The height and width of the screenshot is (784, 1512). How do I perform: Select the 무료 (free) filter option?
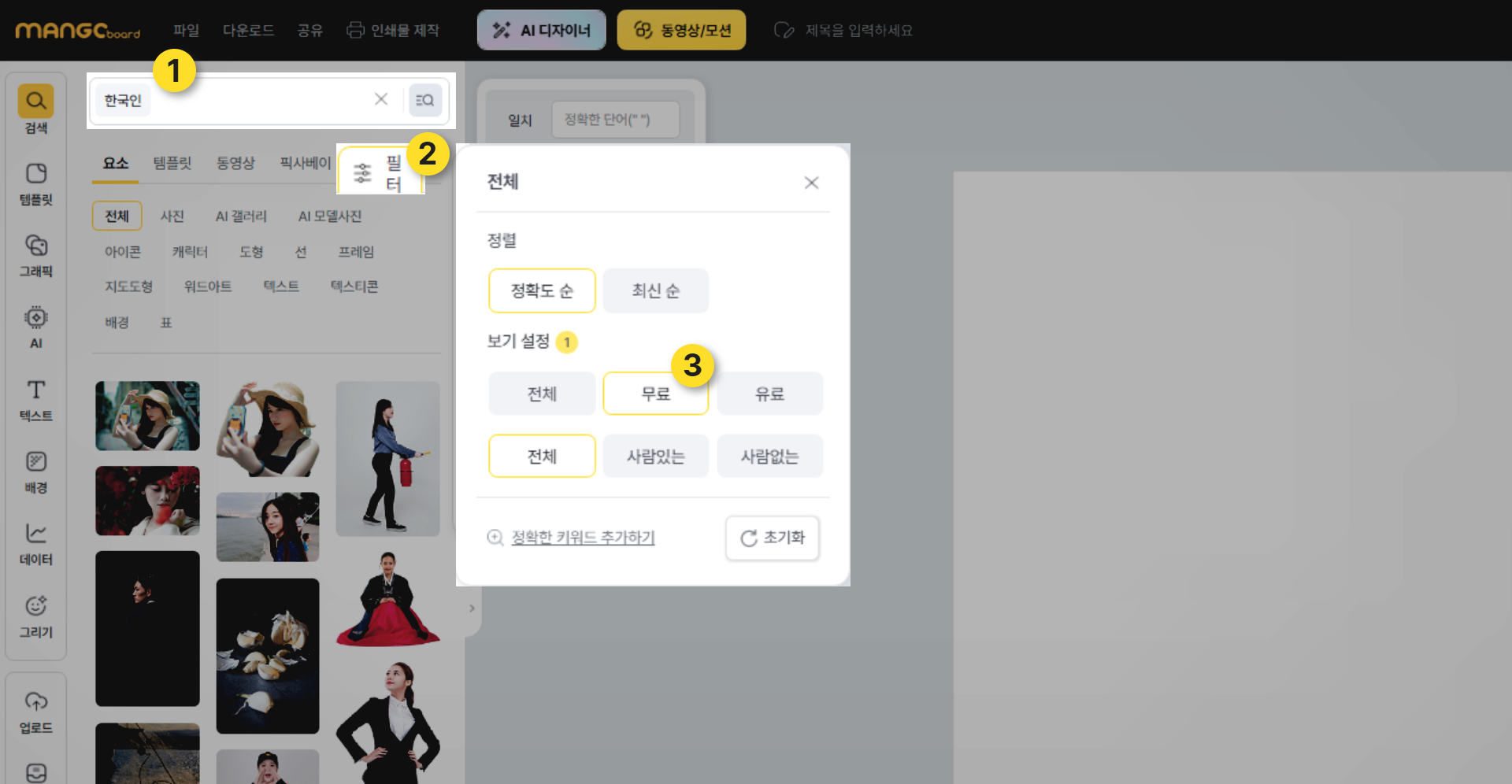655,394
